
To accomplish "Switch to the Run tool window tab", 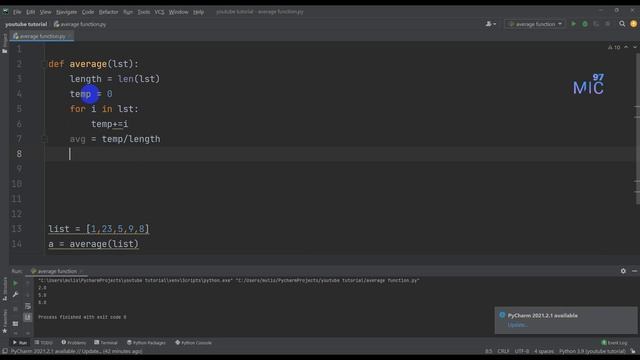I will (x=20, y=342).
